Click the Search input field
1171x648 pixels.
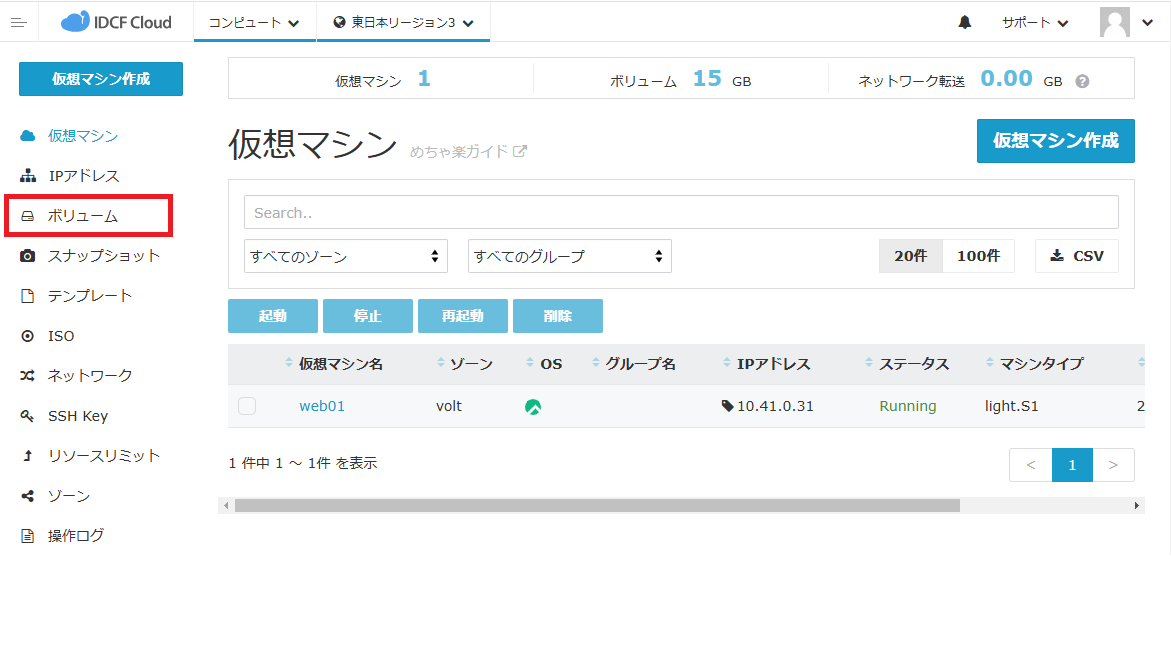click(x=680, y=212)
